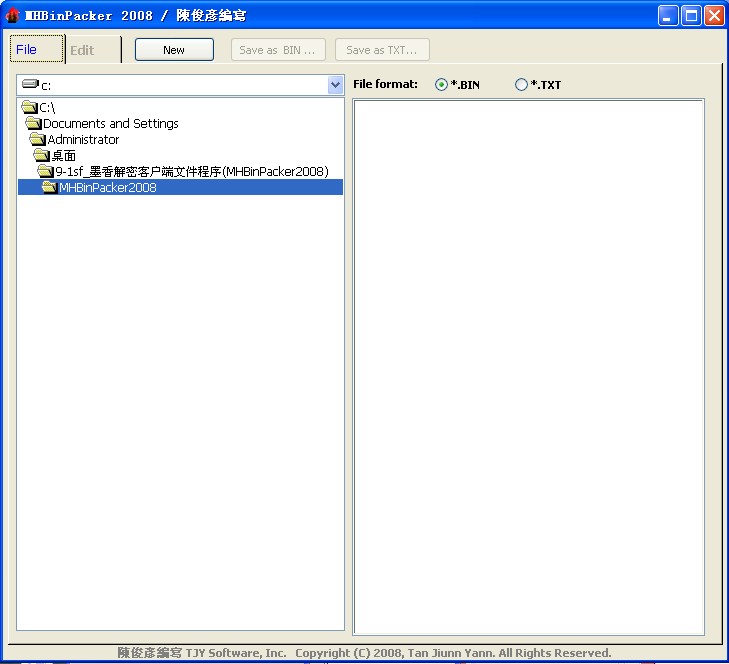Click the C:\ root folder icon
Viewport: 729px width, 664px height.
pos(29,107)
